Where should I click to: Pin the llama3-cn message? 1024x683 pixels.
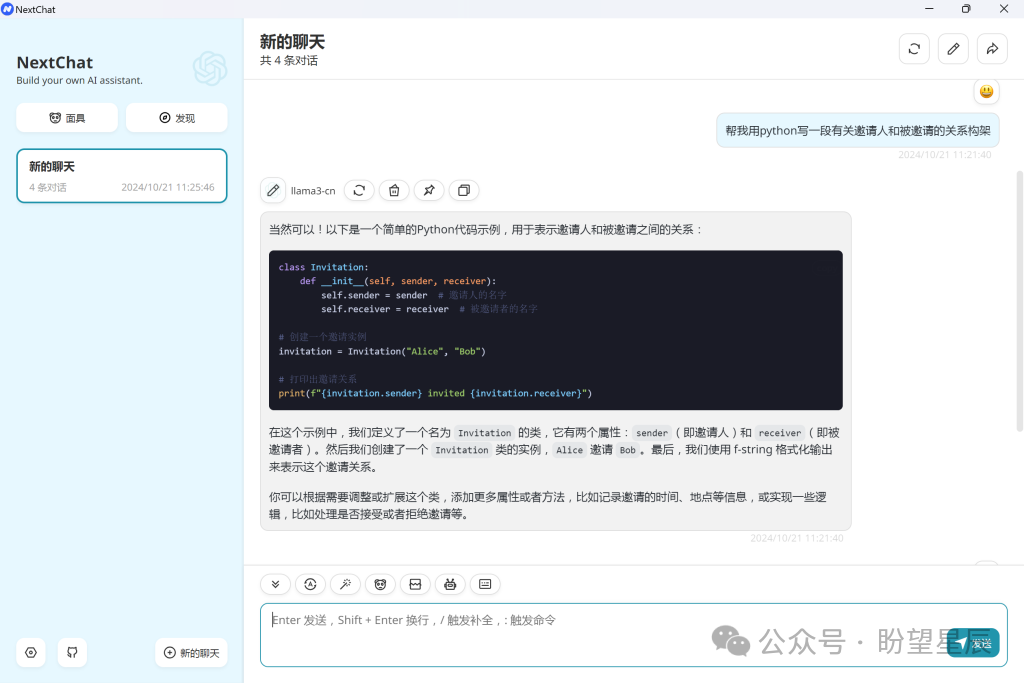click(429, 190)
